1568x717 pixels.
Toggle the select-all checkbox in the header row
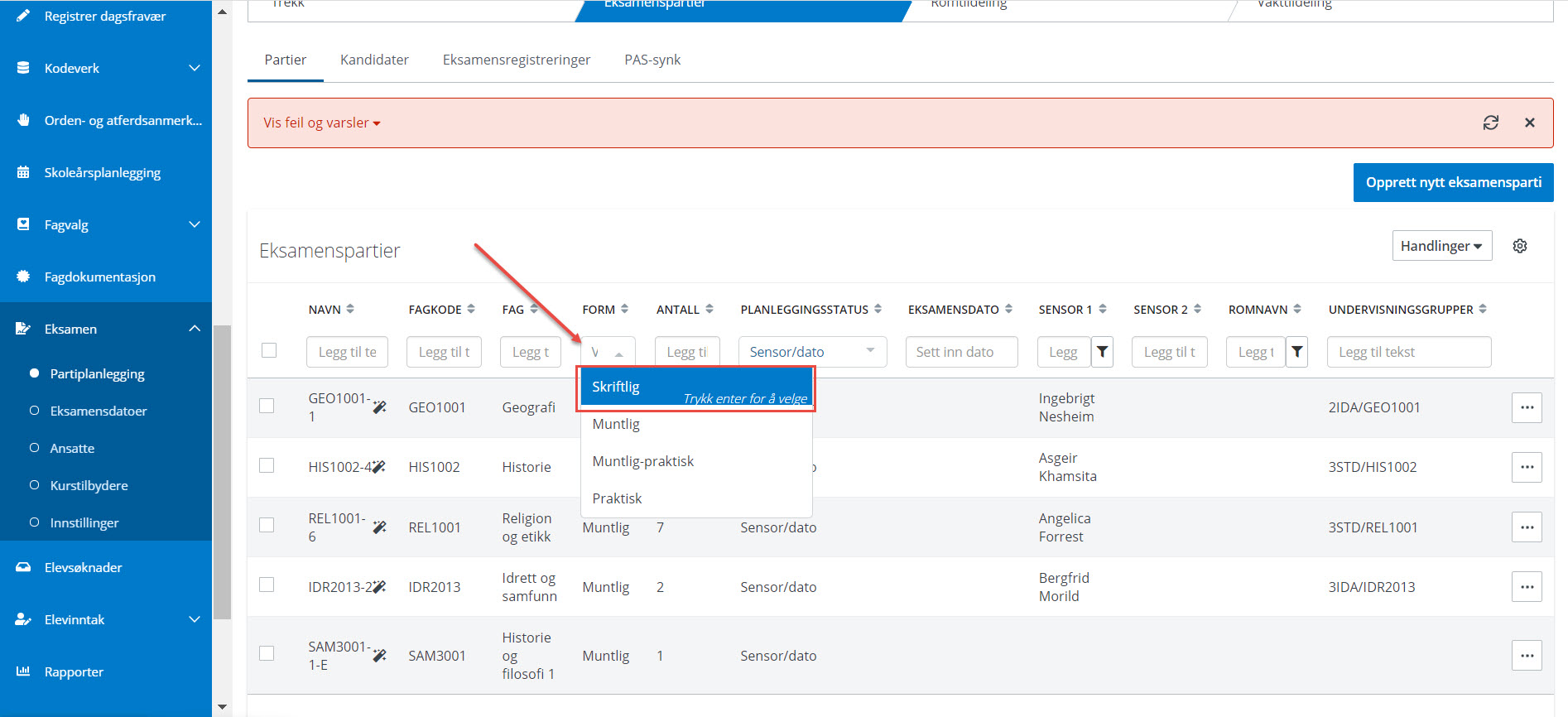269,350
